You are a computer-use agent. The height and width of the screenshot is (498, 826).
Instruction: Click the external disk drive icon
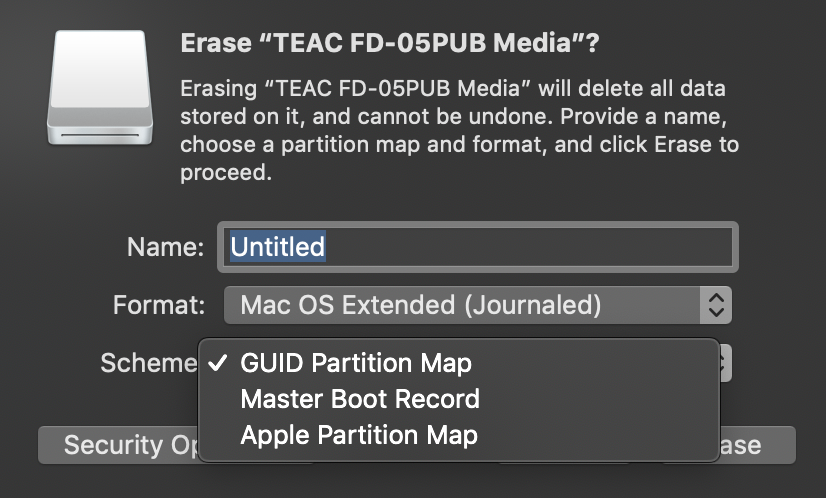100,87
